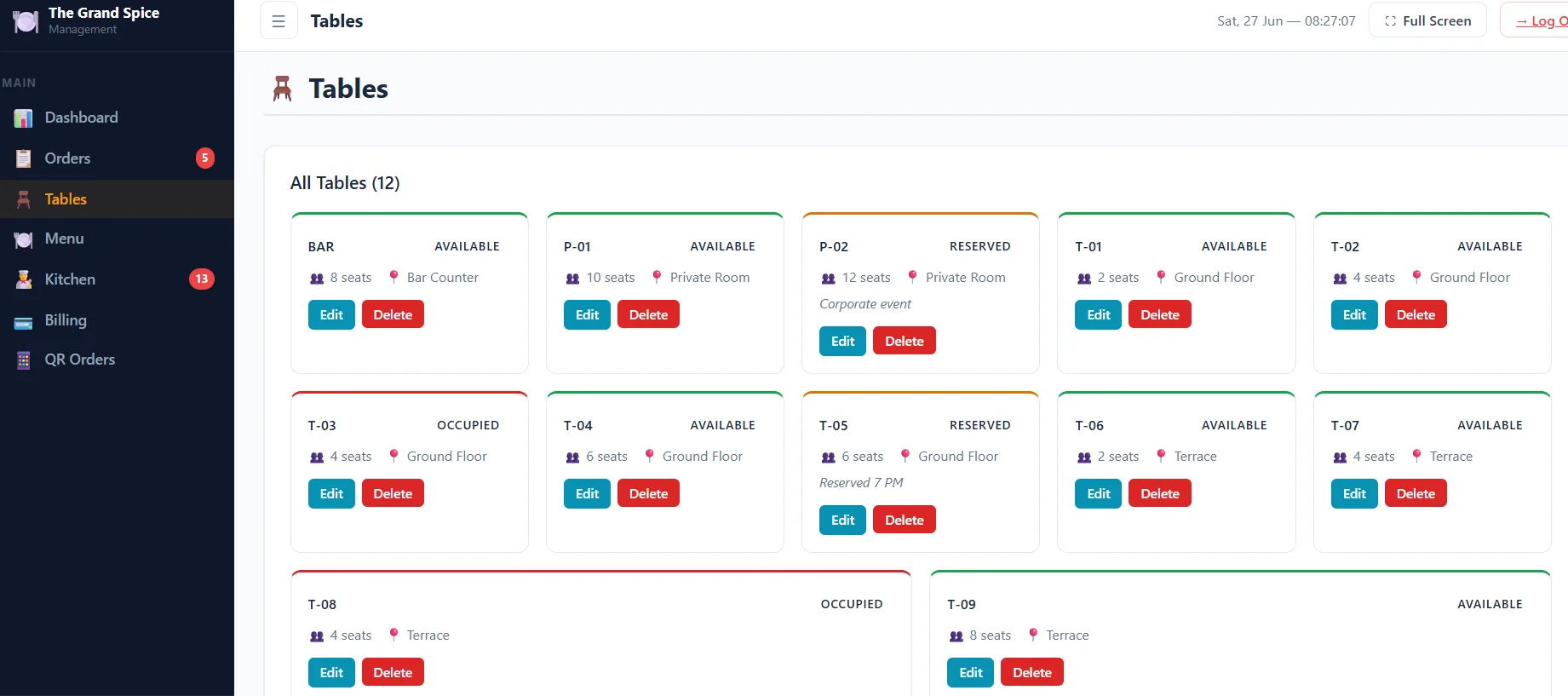Screen dimensions: 1568x696
Task: Toggle the sidebar hamburger menu
Action: point(279,21)
